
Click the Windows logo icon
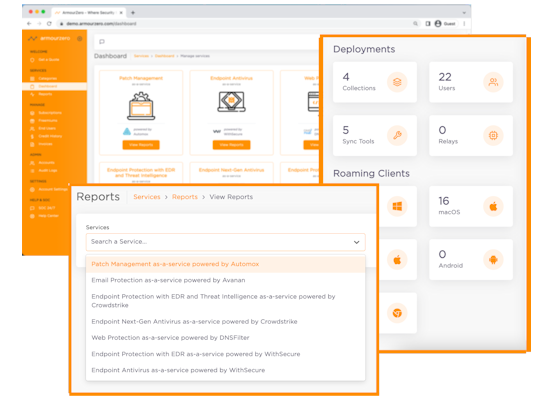(x=397, y=206)
